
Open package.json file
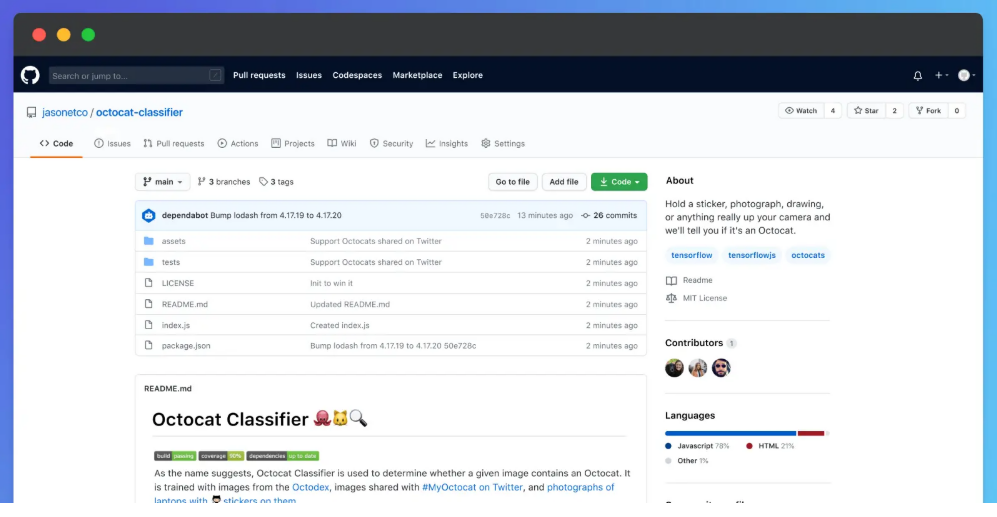(x=186, y=346)
